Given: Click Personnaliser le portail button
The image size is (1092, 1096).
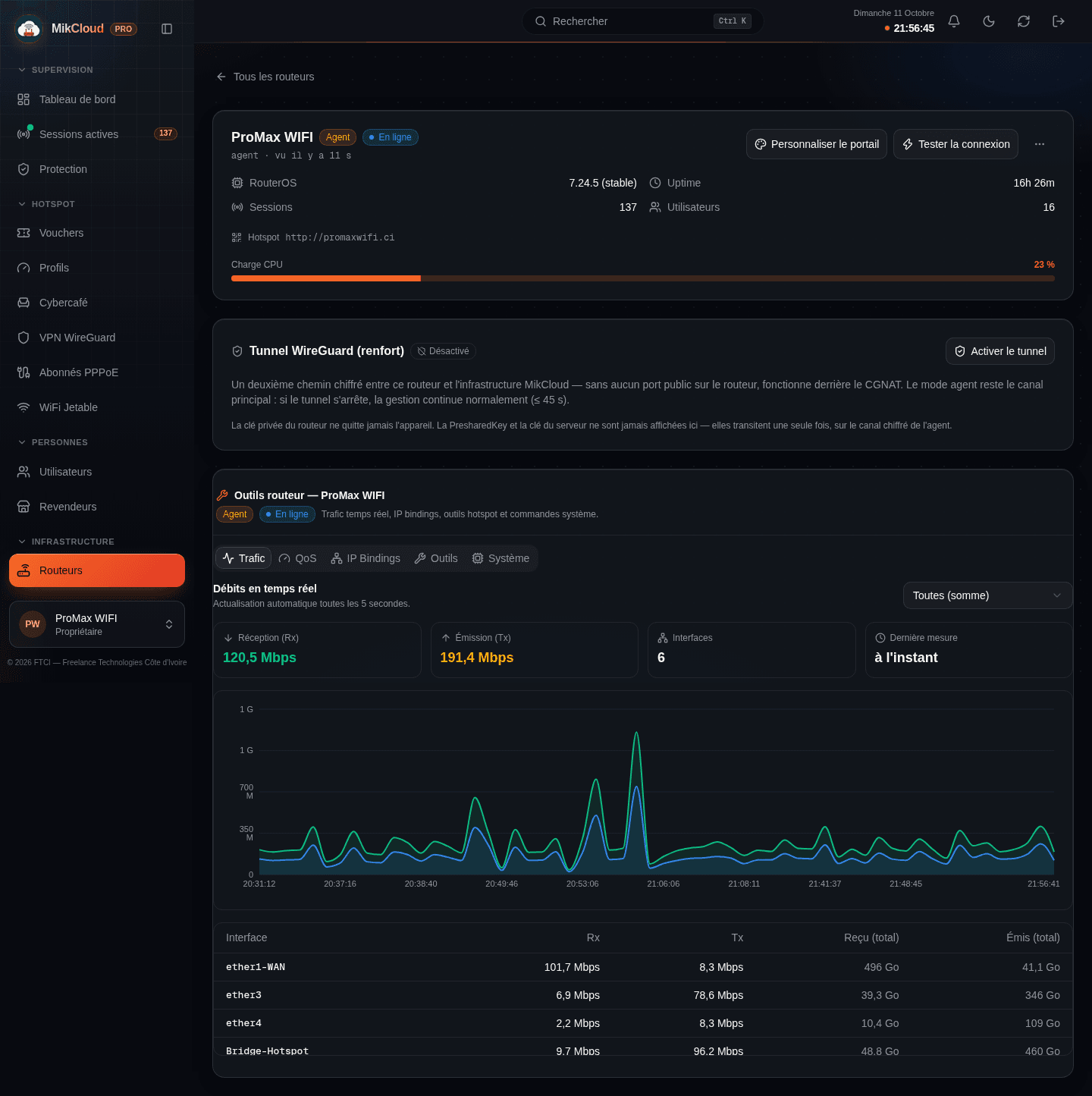Looking at the screenshot, I should (817, 144).
